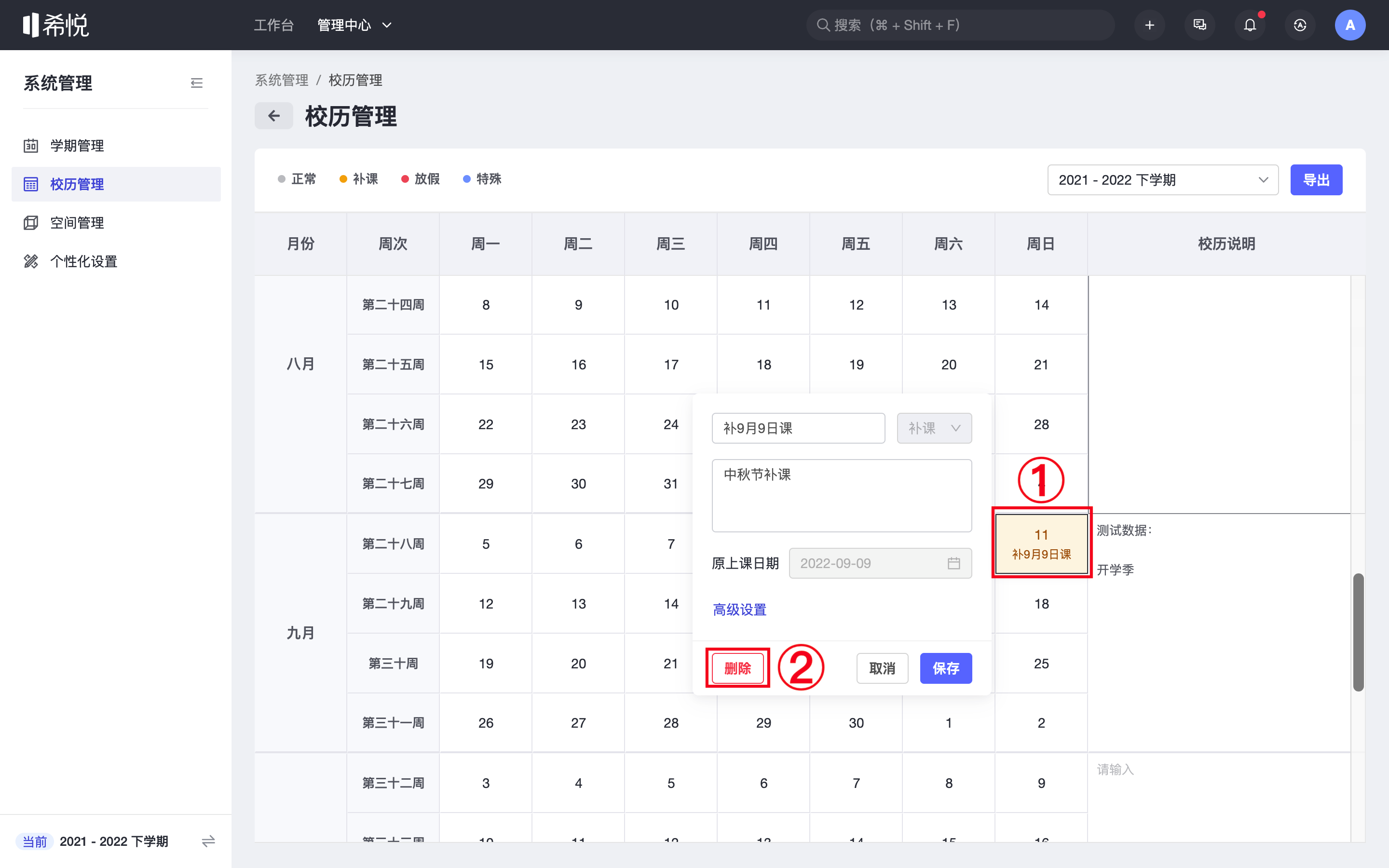Click the 补课 orange legend dot

343,179
